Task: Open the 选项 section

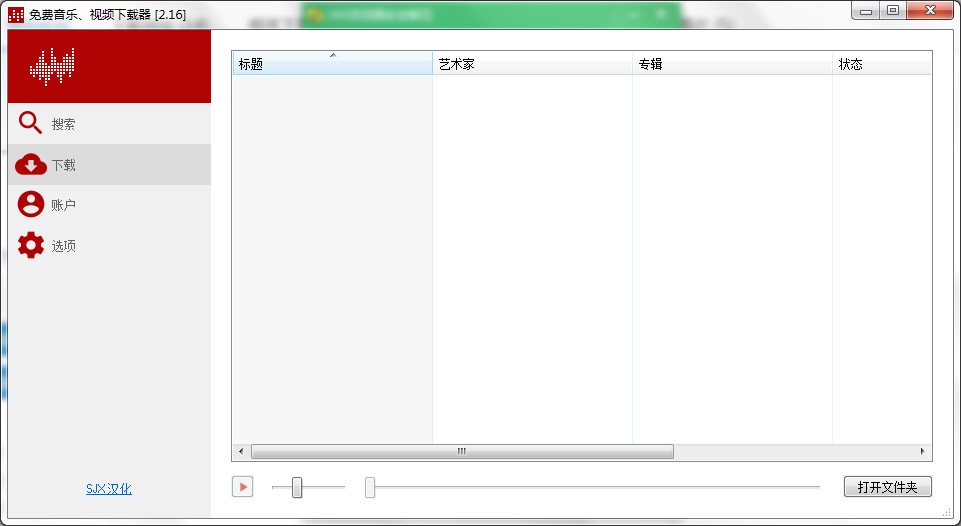Action: pos(109,245)
